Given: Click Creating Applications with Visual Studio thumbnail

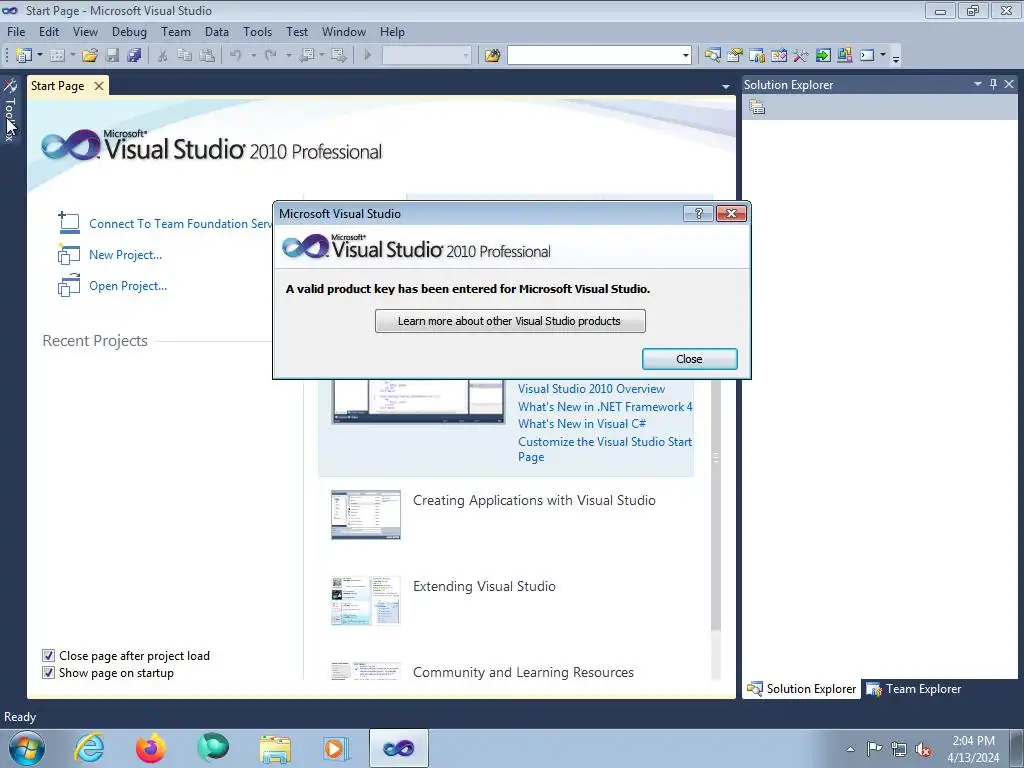Looking at the screenshot, I should 366,515.
